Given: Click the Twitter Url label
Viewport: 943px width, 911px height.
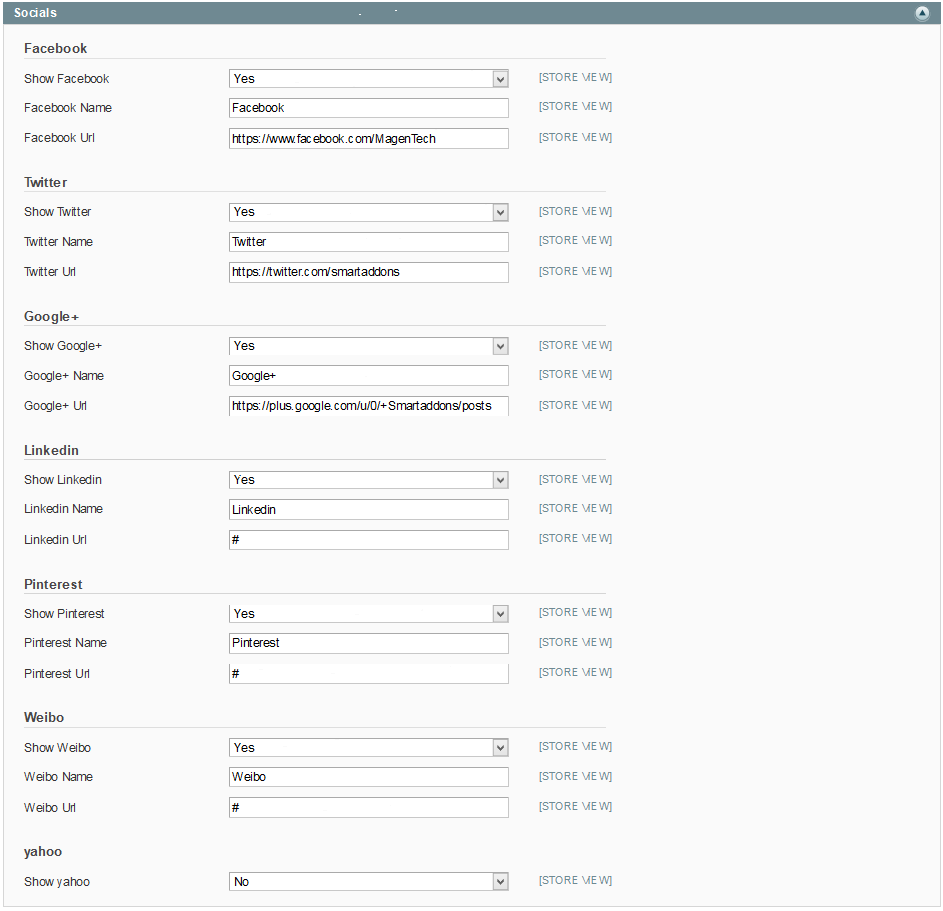Looking at the screenshot, I should pos(50,272).
